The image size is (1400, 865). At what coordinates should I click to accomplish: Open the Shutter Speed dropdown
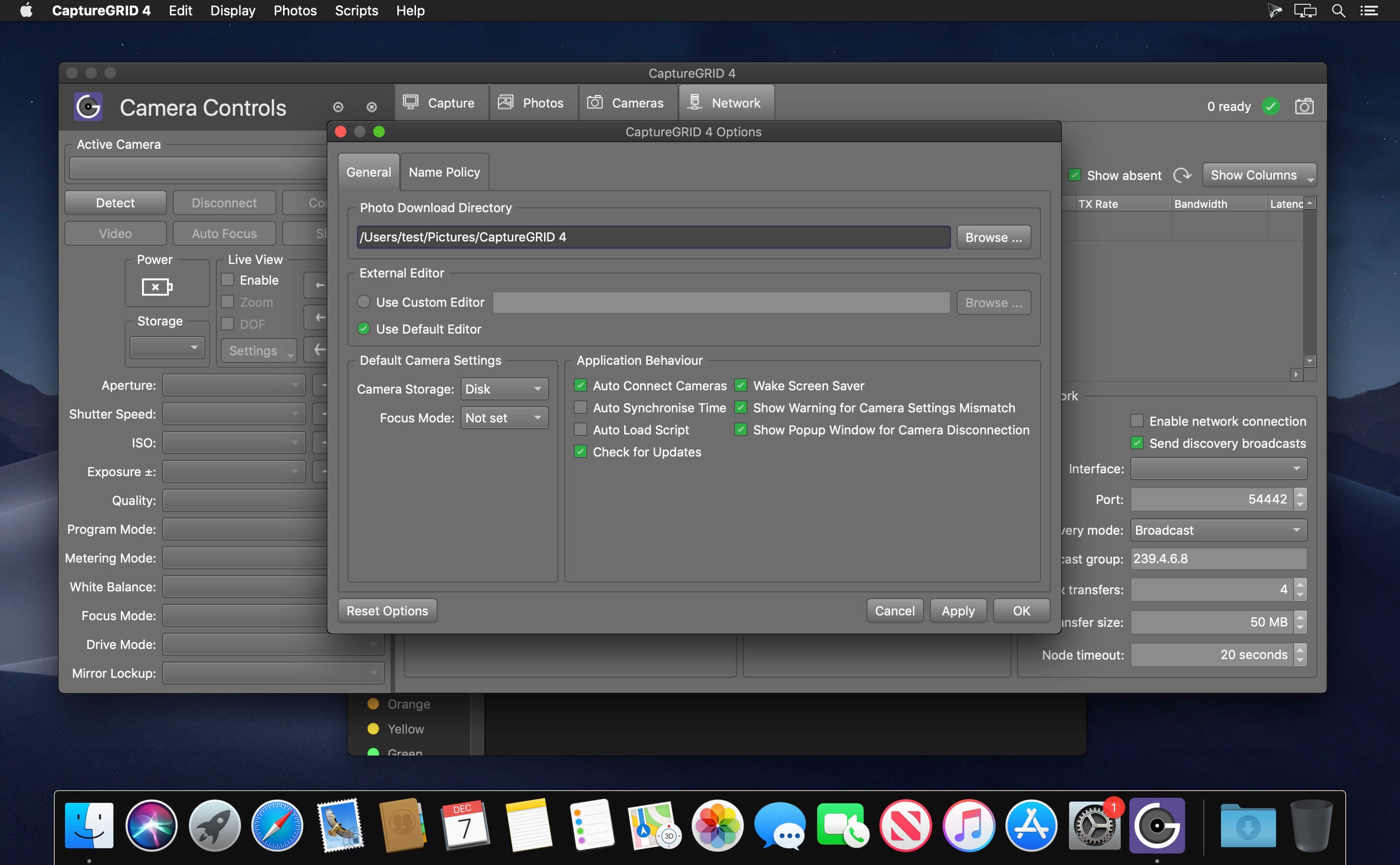[x=234, y=414]
